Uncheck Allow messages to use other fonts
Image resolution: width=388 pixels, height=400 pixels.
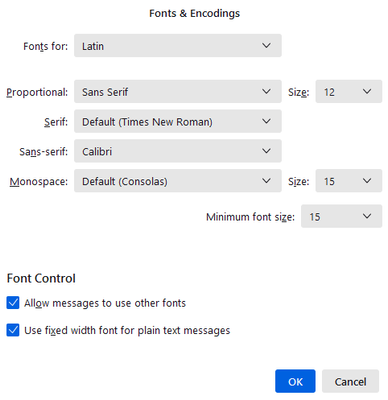(13, 303)
